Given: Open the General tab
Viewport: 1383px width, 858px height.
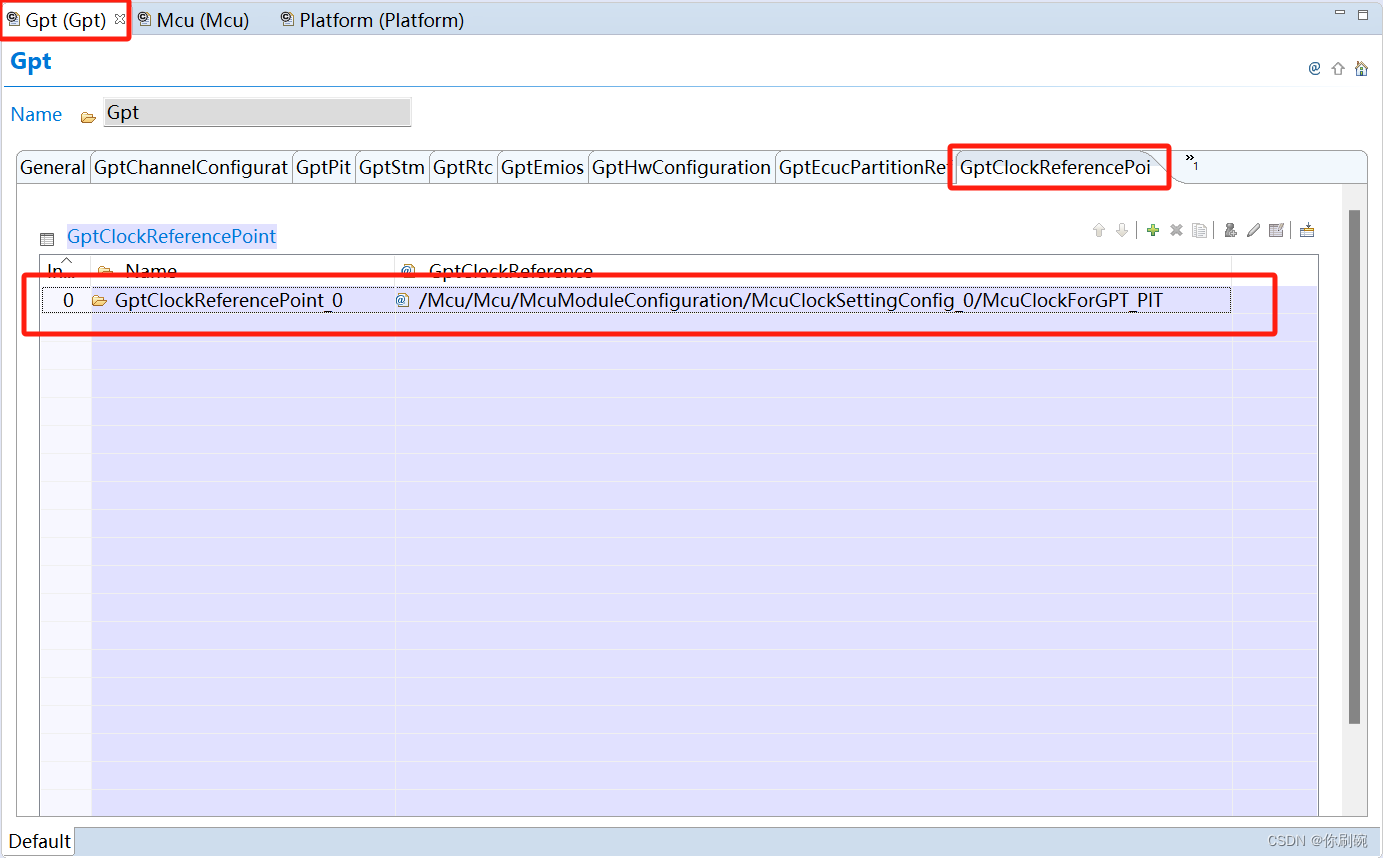Looking at the screenshot, I should (53, 167).
